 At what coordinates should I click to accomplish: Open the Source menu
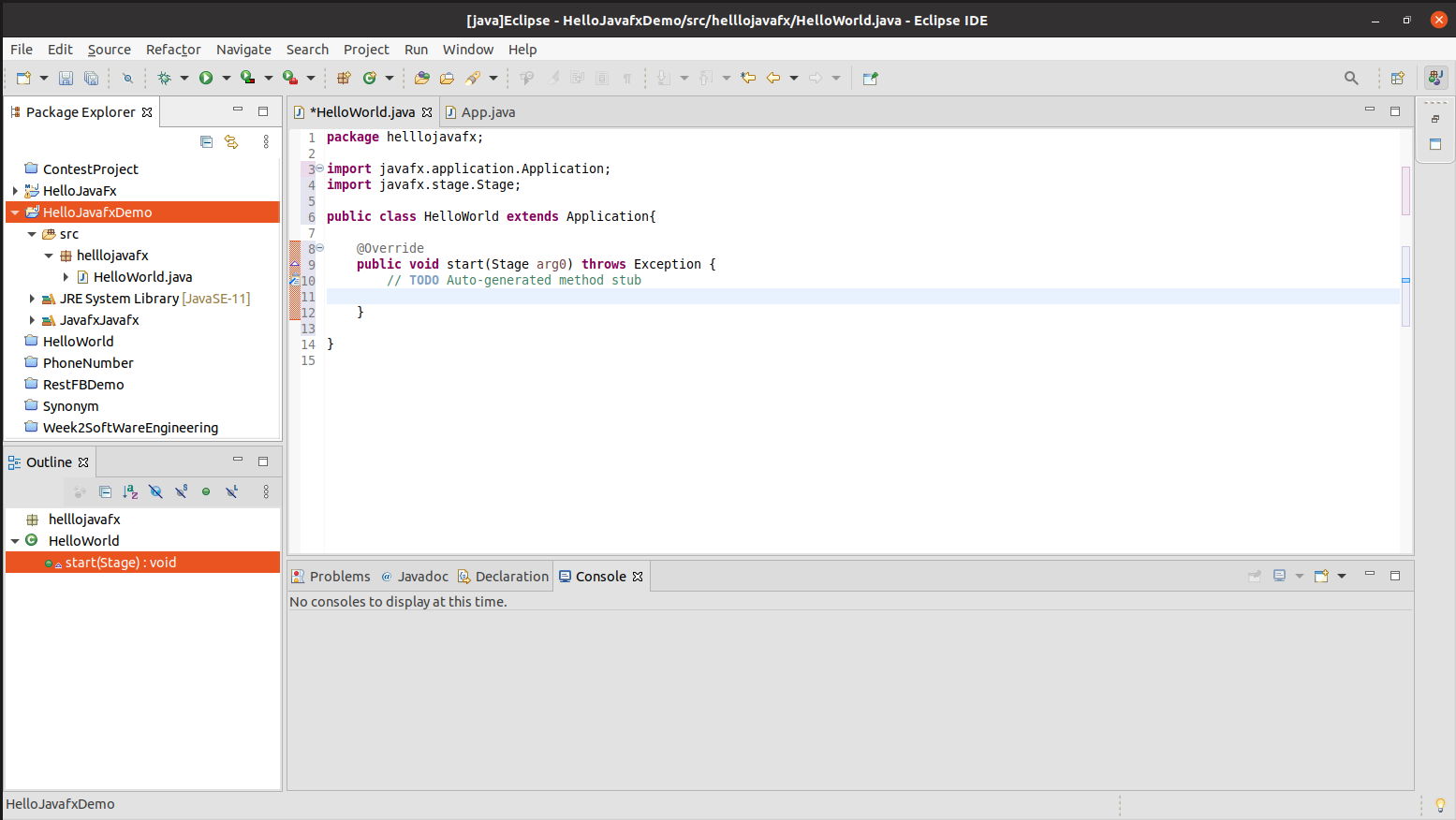tap(109, 50)
